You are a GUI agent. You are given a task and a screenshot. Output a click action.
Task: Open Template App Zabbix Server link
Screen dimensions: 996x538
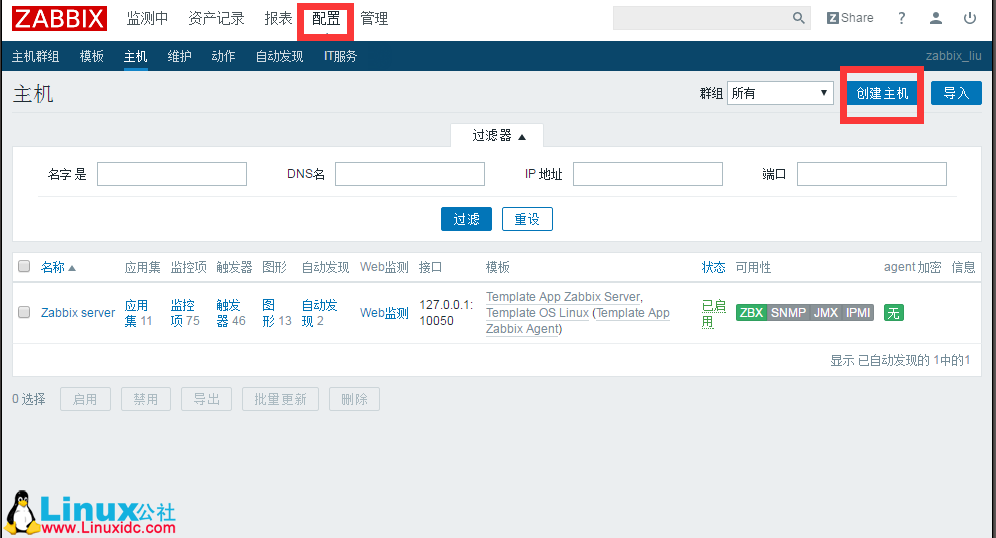[x=563, y=297]
